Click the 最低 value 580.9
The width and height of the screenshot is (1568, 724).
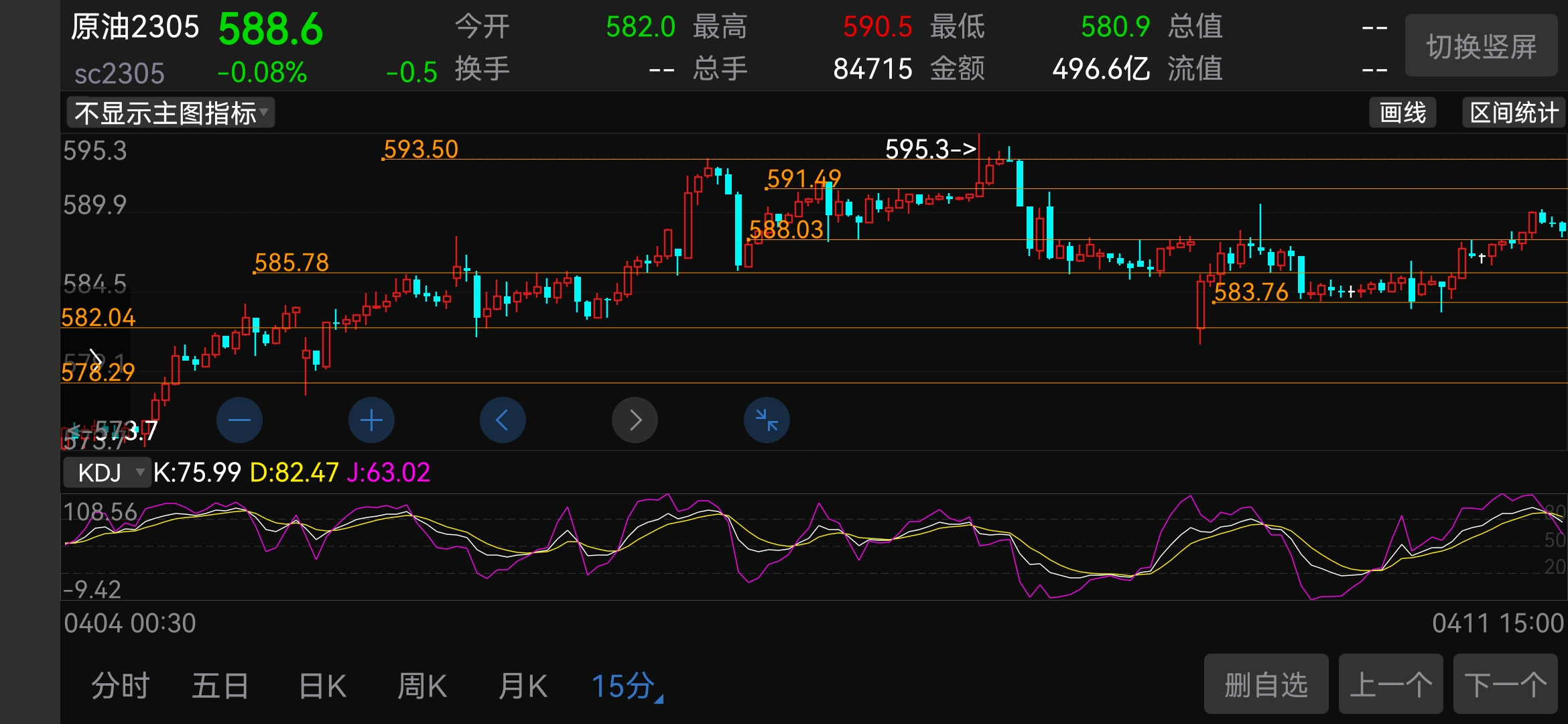tap(1115, 27)
